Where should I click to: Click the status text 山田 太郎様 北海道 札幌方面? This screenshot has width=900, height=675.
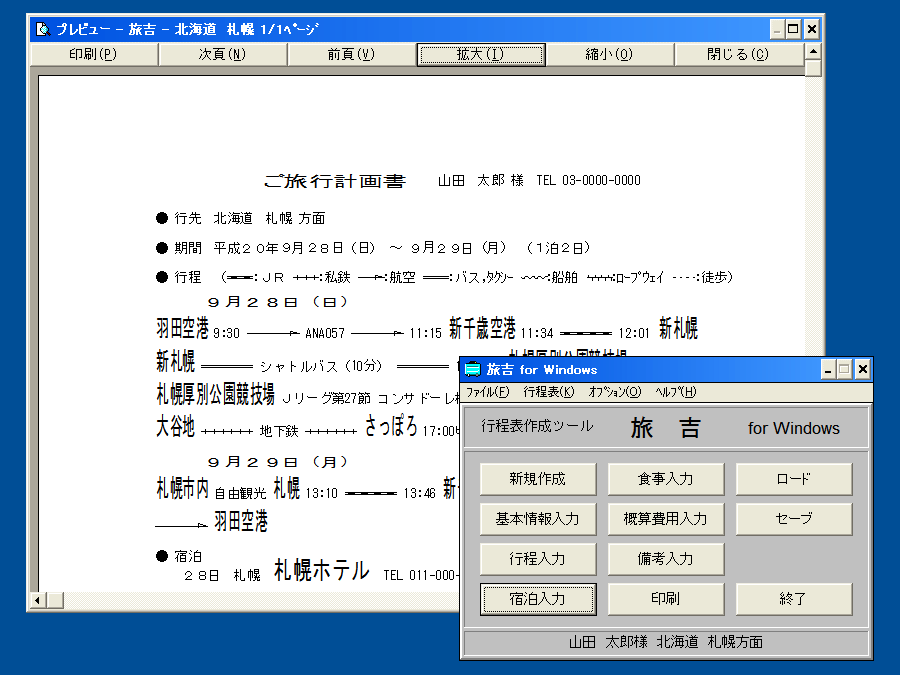666,642
